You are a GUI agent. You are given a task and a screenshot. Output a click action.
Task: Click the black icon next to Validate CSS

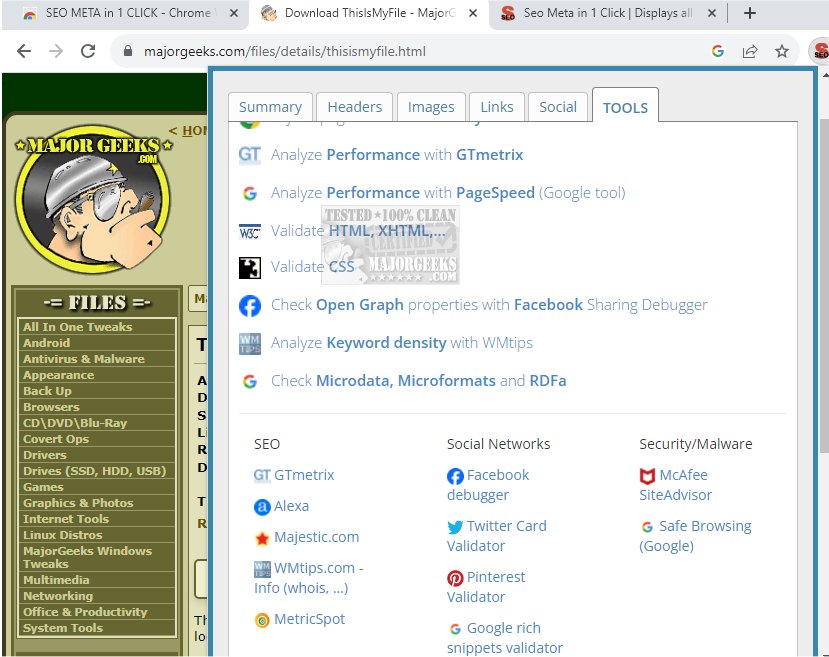[x=250, y=268]
